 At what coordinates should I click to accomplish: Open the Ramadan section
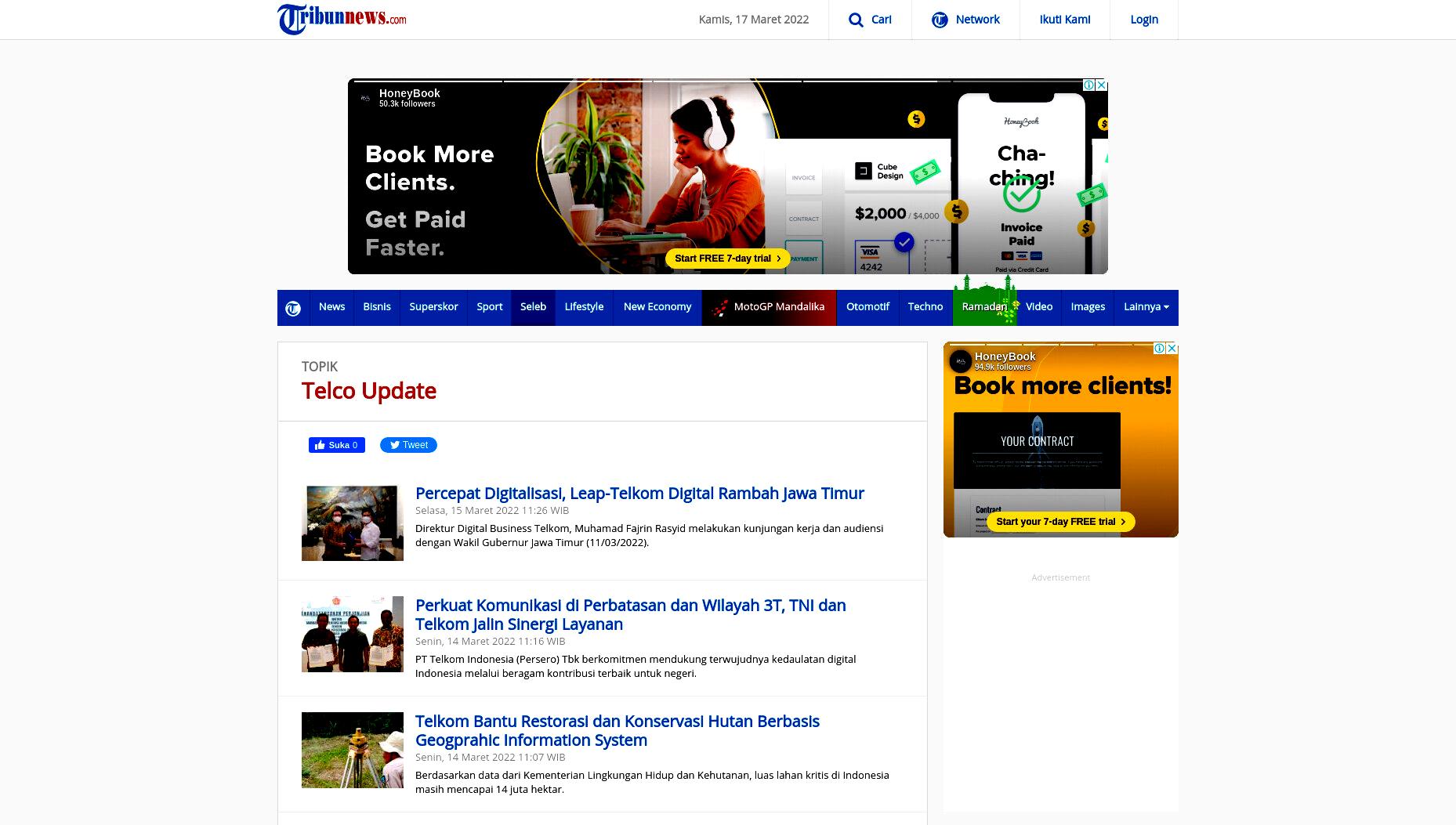point(984,307)
